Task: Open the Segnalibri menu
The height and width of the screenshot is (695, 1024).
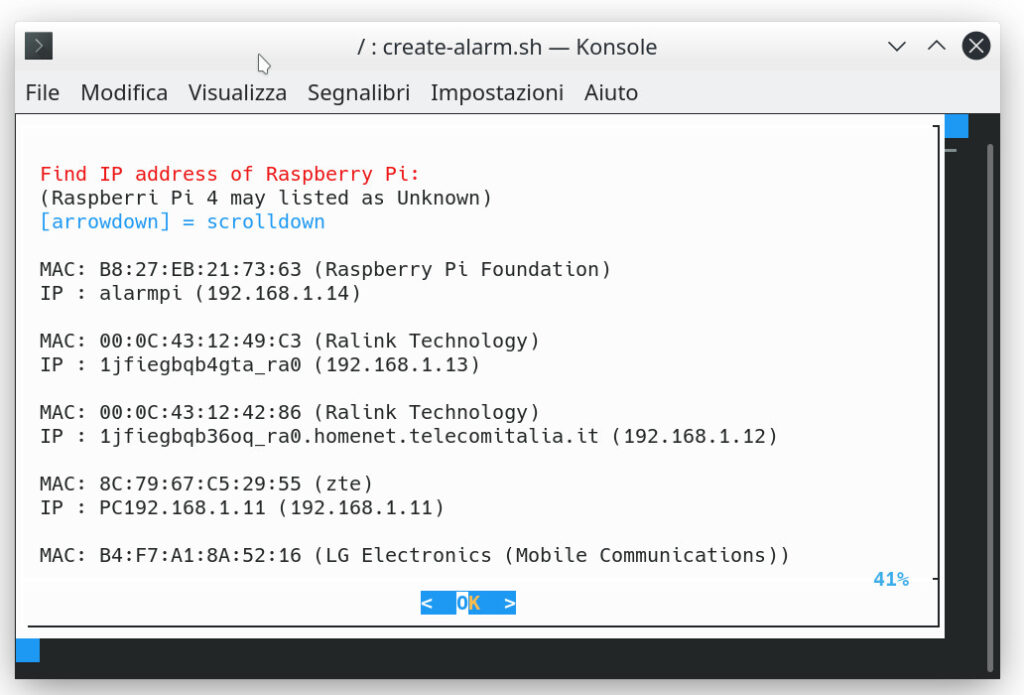Action: [x=359, y=93]
